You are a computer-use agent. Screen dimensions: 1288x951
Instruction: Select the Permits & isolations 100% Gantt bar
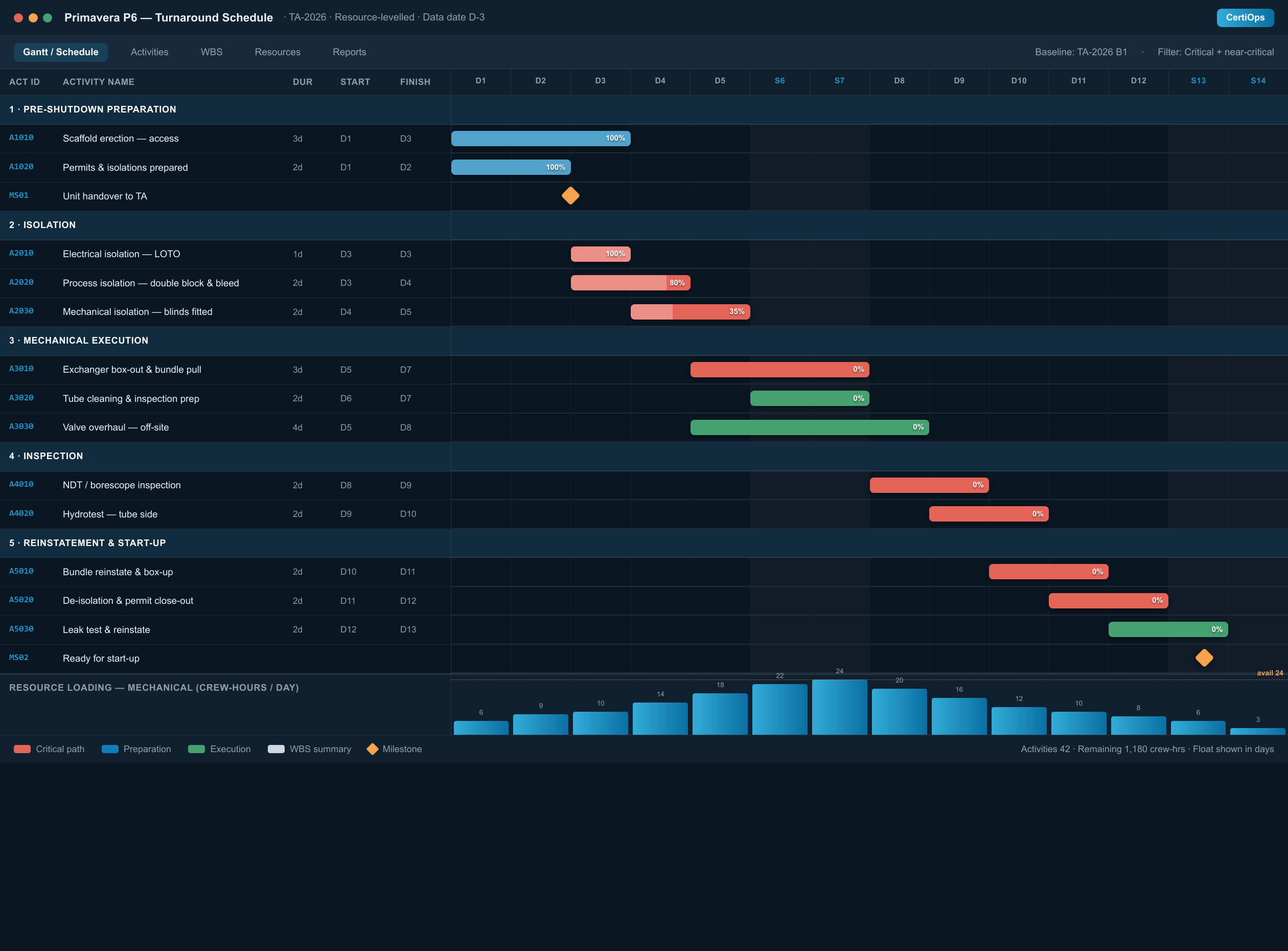click(x=511, y=167)
